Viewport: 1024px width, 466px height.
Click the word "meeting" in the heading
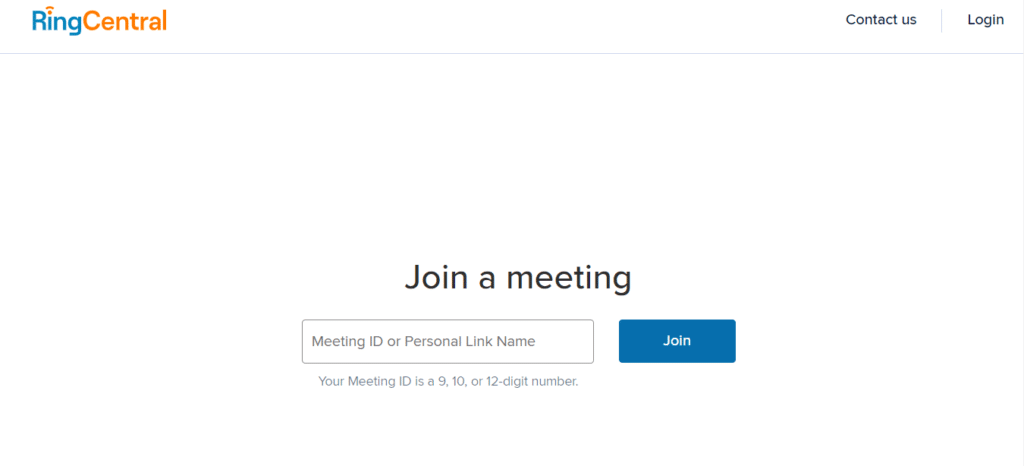569,276
